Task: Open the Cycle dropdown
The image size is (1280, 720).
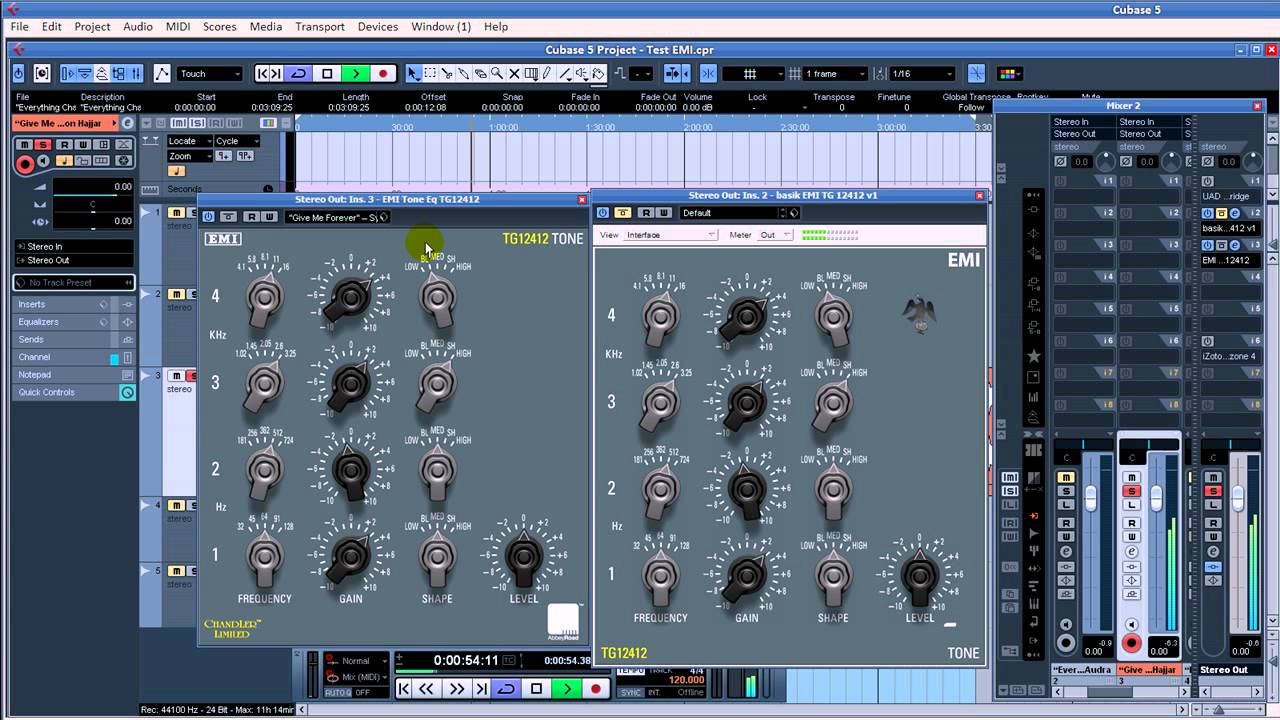Action: (x=237, y=141)
